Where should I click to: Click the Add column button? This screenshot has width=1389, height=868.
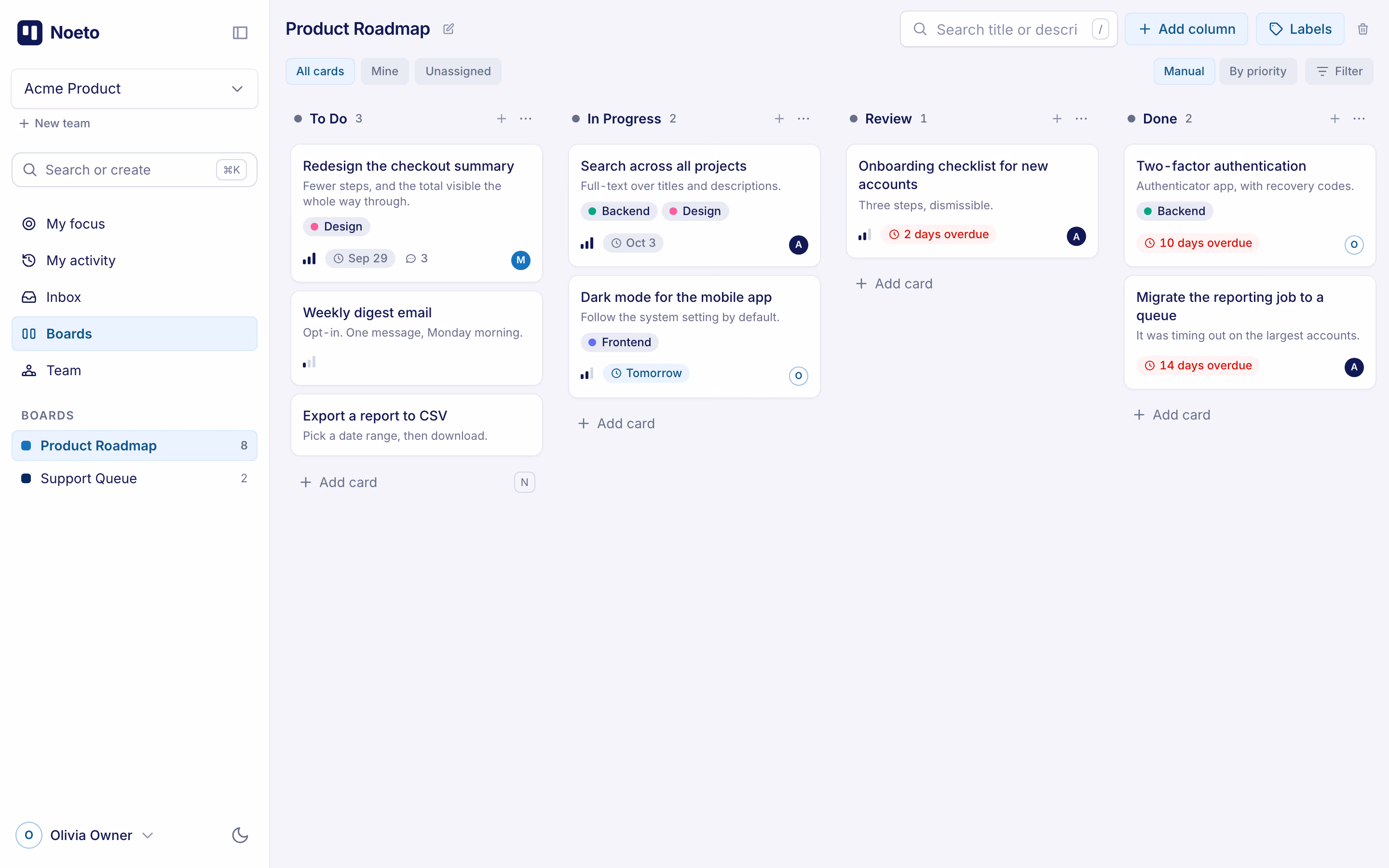coord(1186,29)
